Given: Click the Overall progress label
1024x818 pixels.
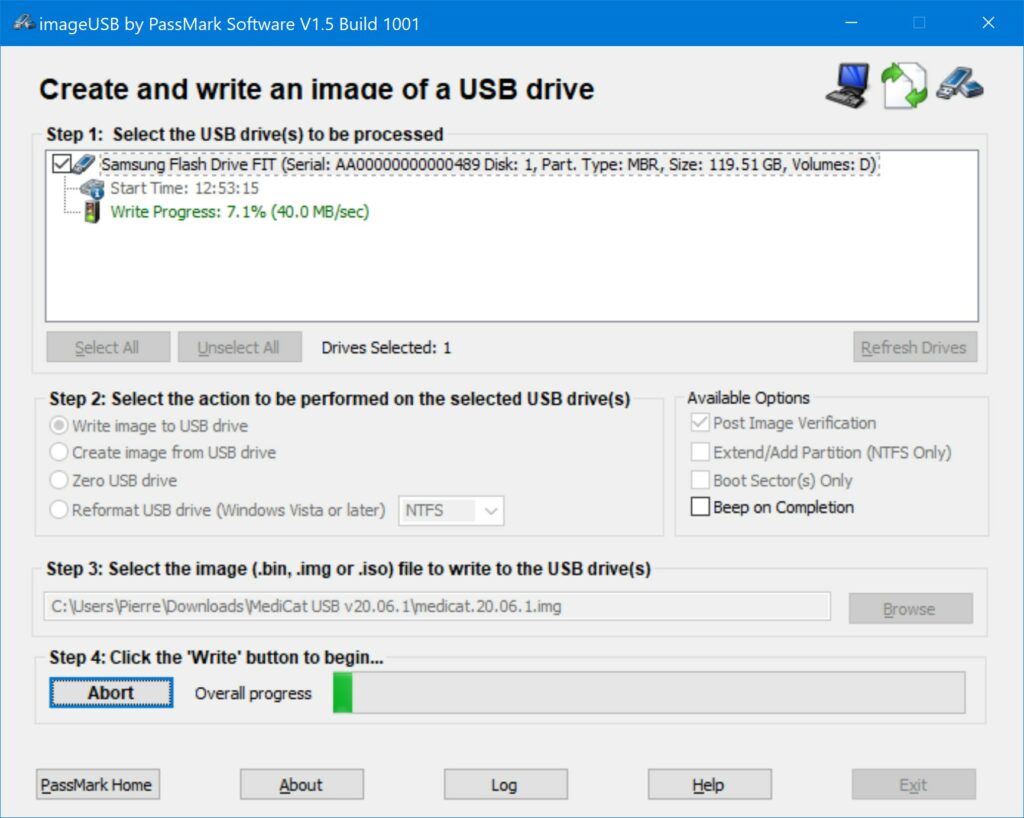Looking at the screenshot, I should (x=253, y=693).
